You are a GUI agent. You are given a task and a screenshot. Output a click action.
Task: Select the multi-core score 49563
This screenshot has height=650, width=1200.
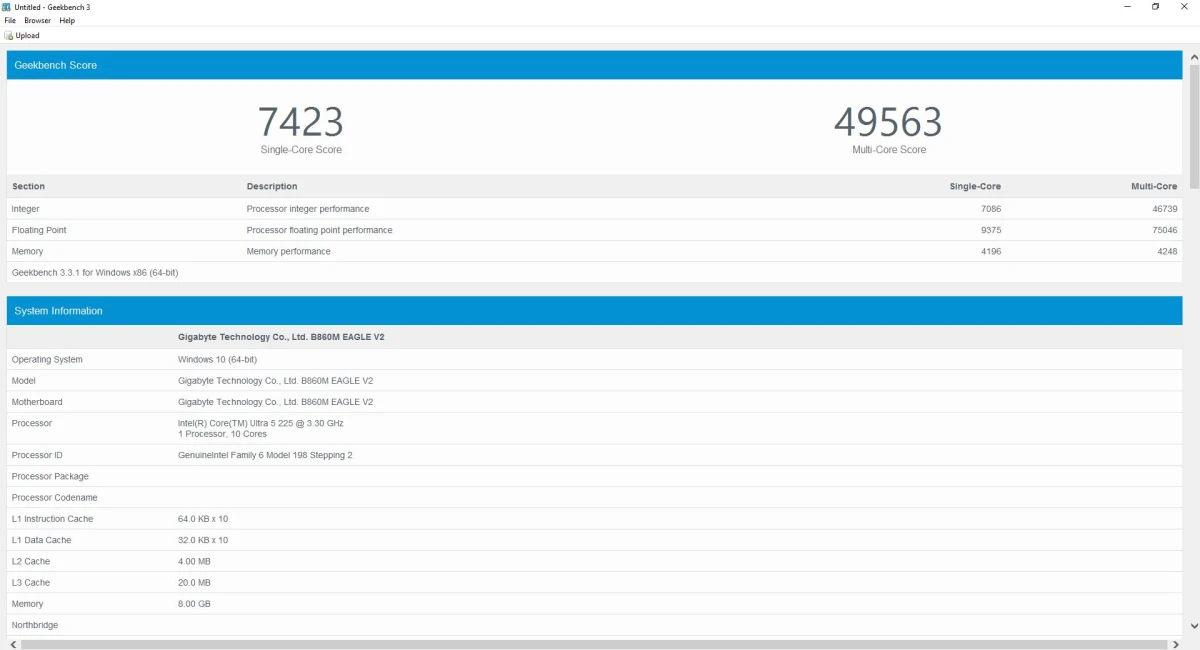(x=888, y=122)
